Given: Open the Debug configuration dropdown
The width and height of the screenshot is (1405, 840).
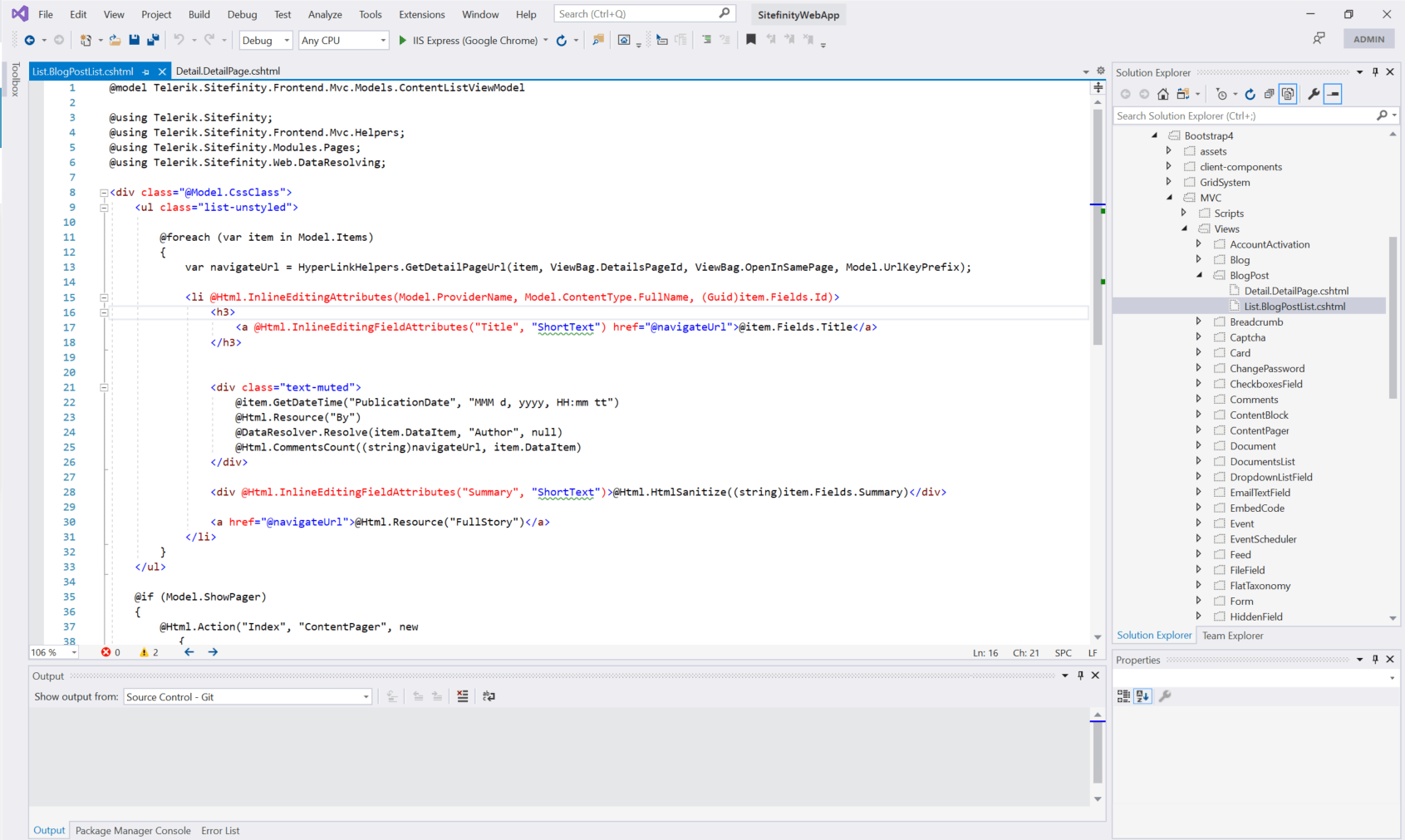Looking at the screenshot, I should (266, 40).
